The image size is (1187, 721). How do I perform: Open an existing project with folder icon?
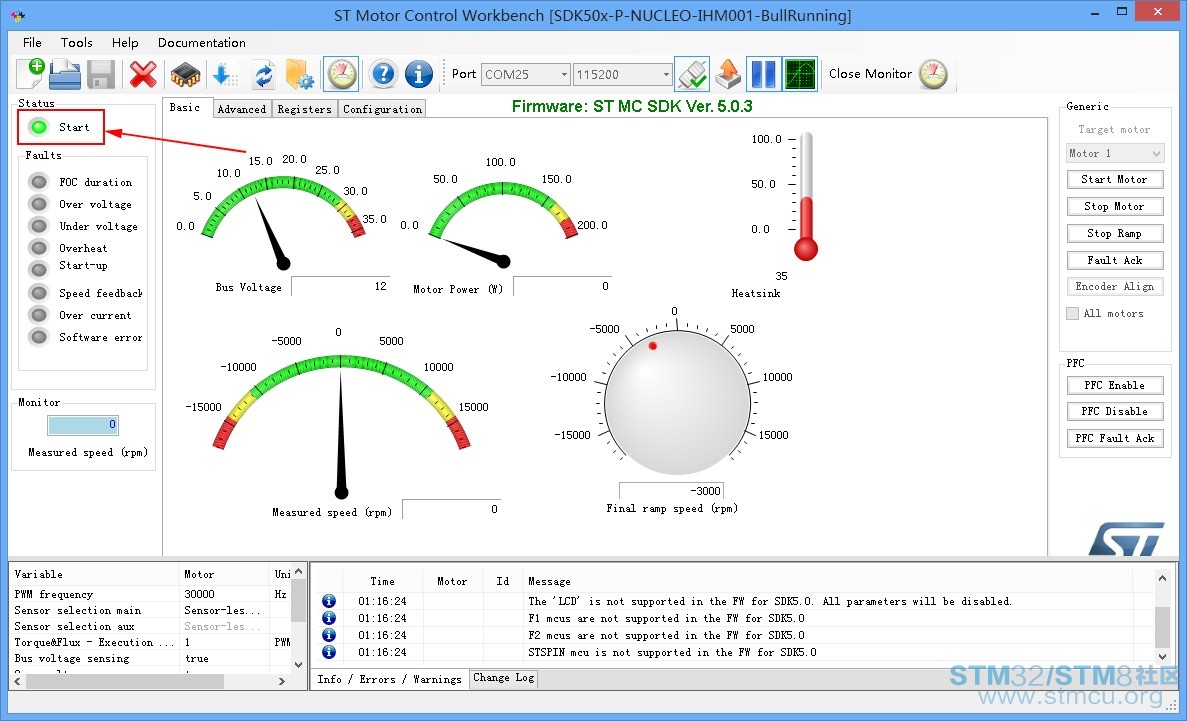65,74
